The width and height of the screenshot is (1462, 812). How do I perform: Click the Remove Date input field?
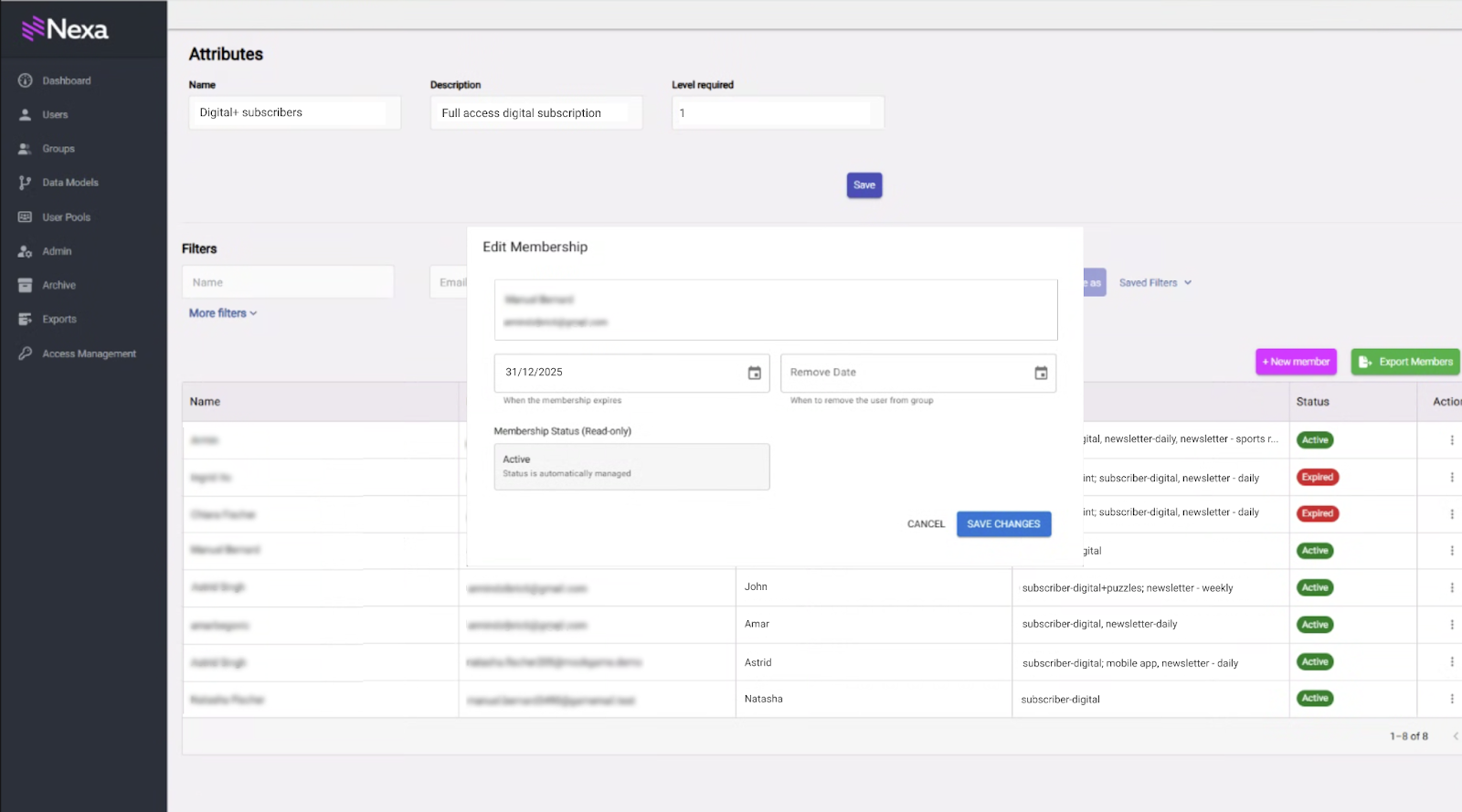(905, 373)
